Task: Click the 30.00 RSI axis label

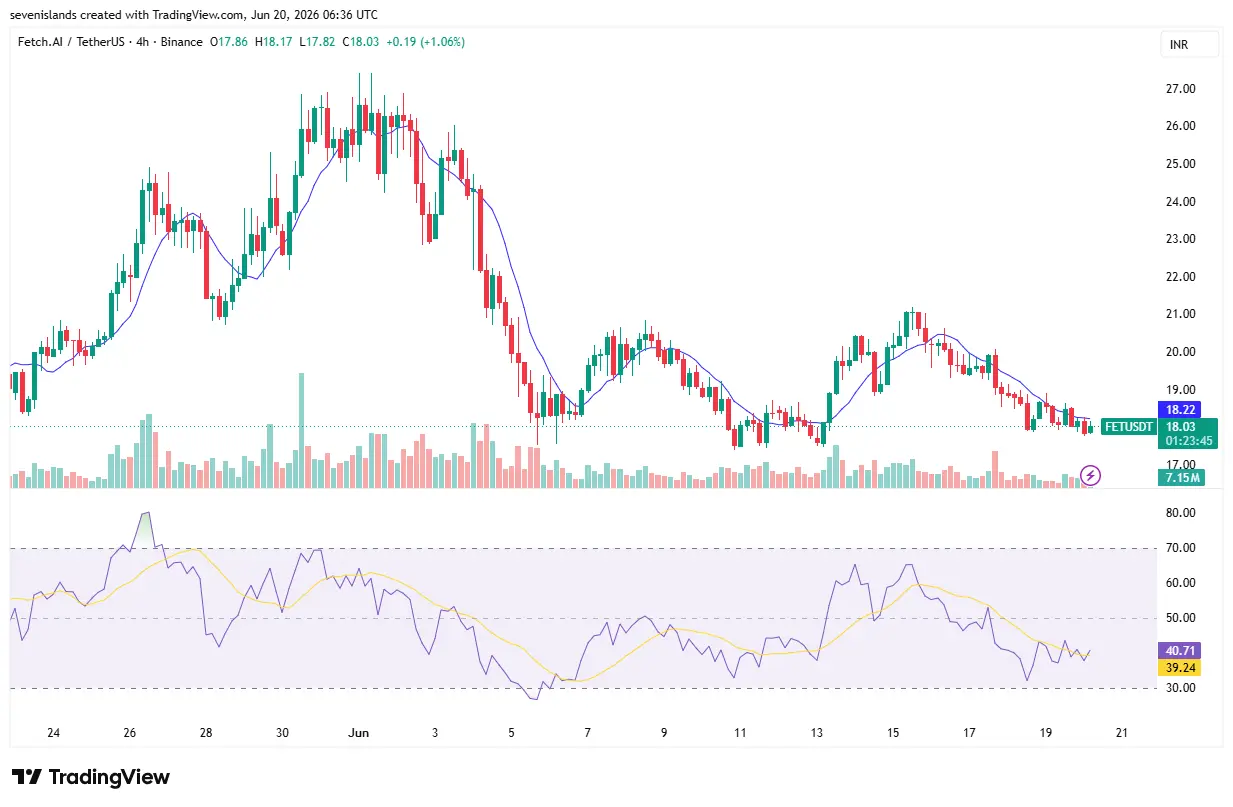Action: tap(1181, 688)
